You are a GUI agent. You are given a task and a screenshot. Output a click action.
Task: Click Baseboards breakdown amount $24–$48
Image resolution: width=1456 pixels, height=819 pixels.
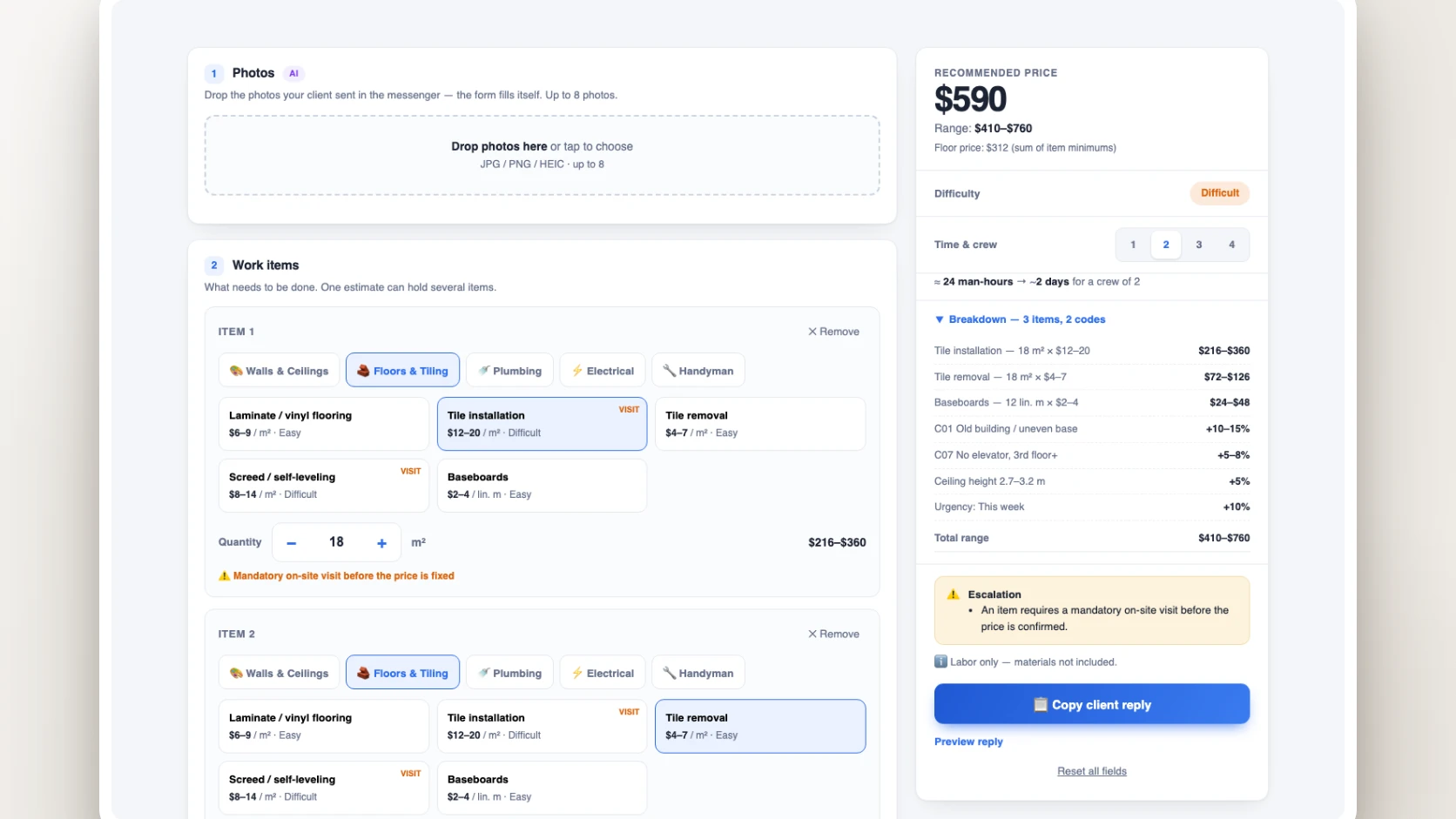tap(1230, 402)
